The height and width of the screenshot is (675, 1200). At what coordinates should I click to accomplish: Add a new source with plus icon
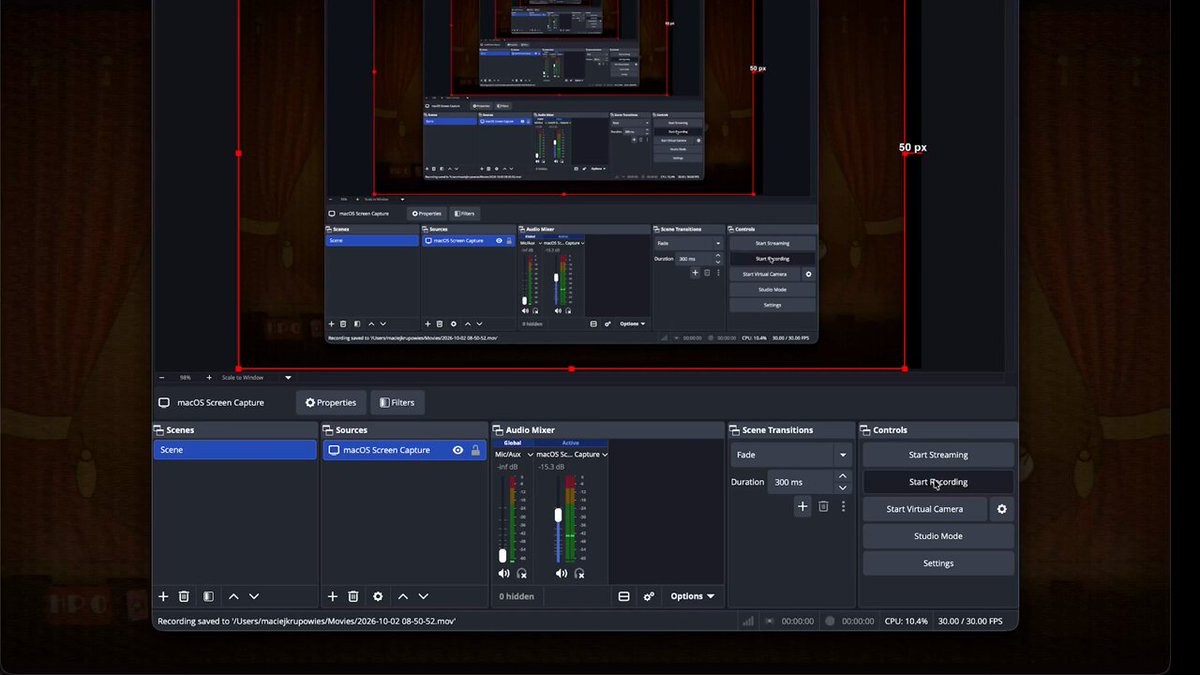click(x=332, y=596)
